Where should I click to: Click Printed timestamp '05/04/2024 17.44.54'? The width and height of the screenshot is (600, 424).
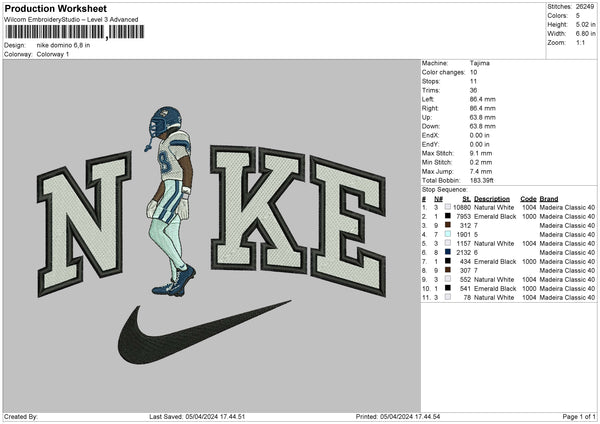coord(410,417)
